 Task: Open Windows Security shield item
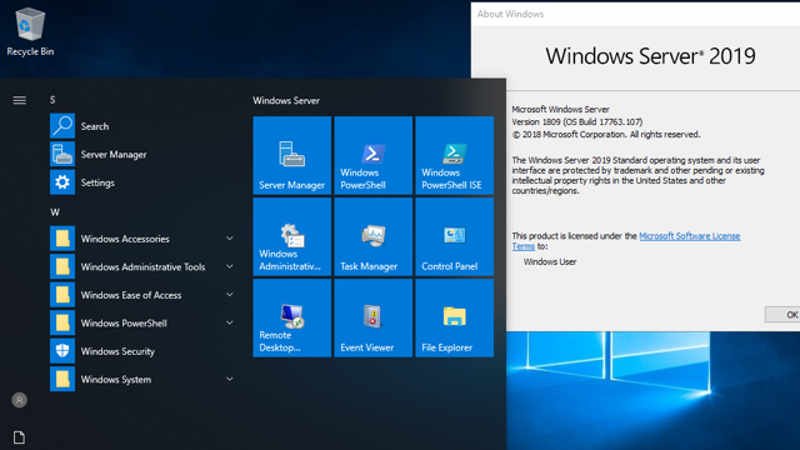pos(141,351)
